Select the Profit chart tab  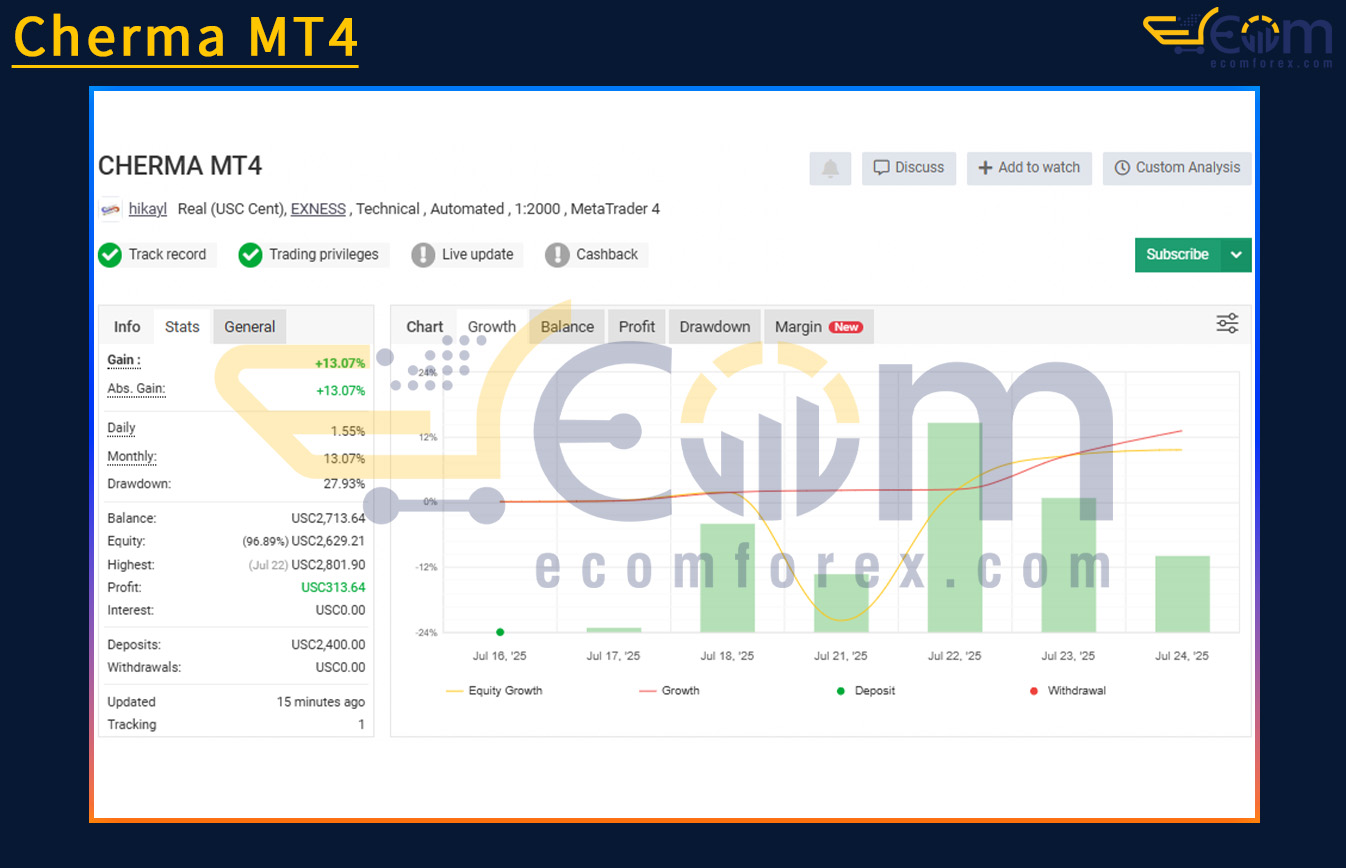point(637,327)
